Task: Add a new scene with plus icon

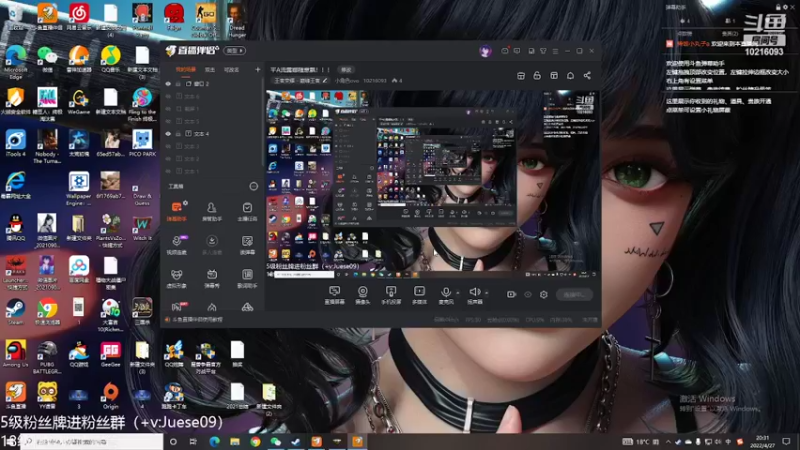Action: click(258, 69)
